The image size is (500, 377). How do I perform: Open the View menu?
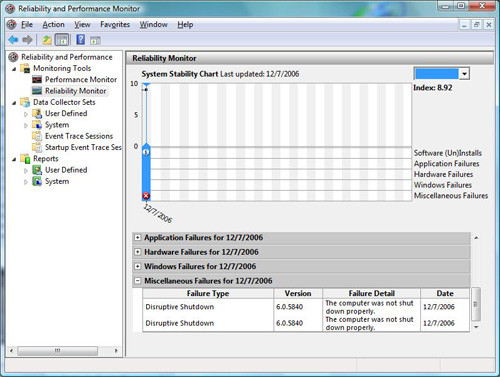pyautogui.click(x=82, y=24)
